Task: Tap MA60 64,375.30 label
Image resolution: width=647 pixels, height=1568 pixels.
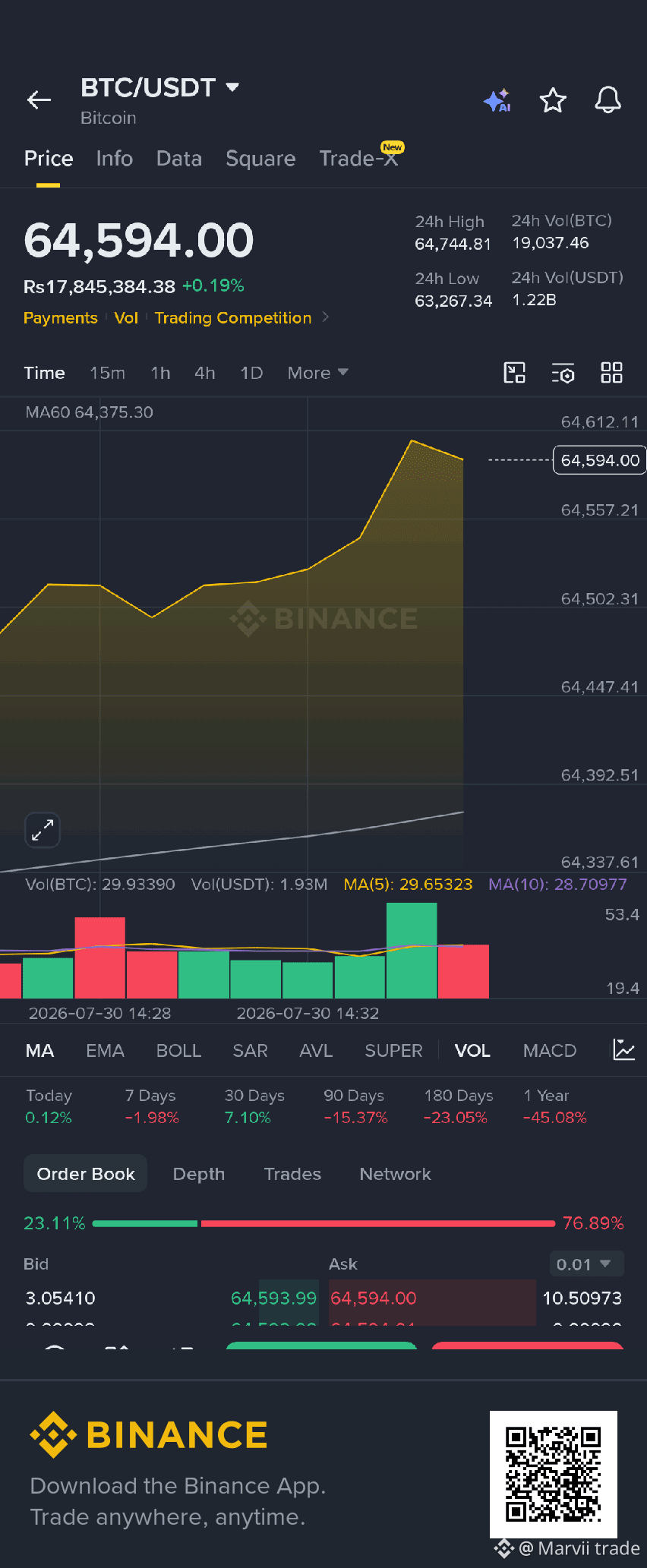Action: [x=90, y=412]
